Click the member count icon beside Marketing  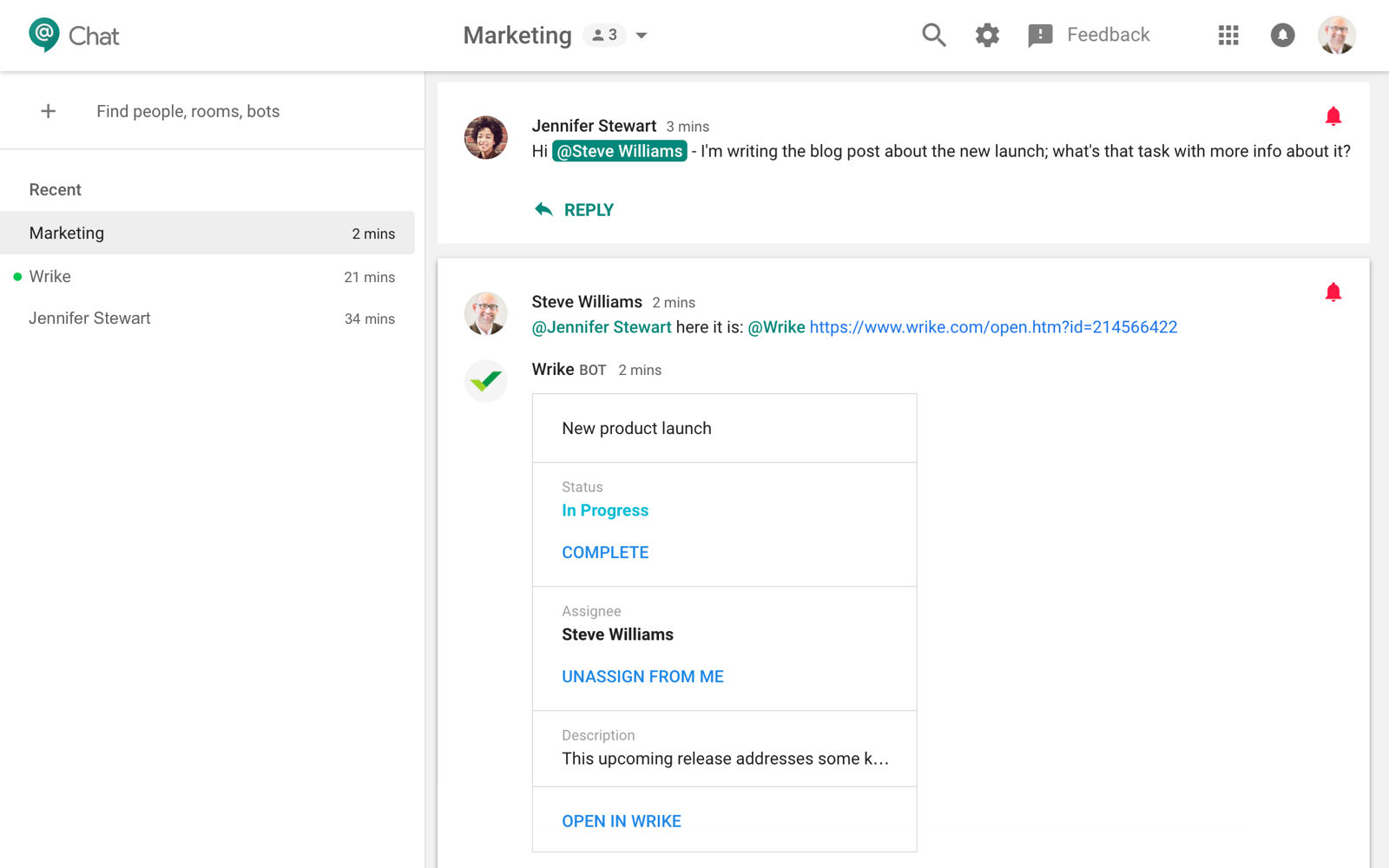point(604,35)
